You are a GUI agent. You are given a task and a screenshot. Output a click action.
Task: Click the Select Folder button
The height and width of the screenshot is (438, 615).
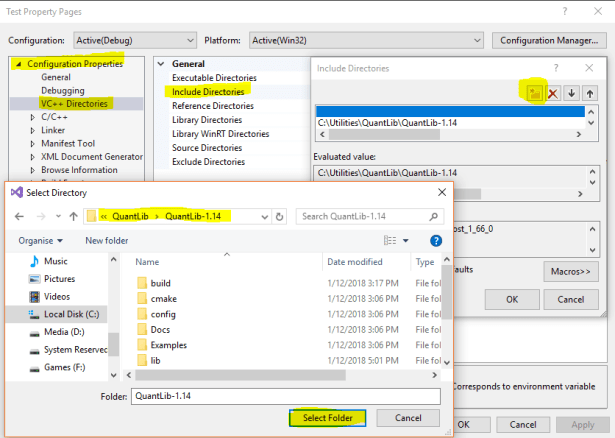click(328, 418)
